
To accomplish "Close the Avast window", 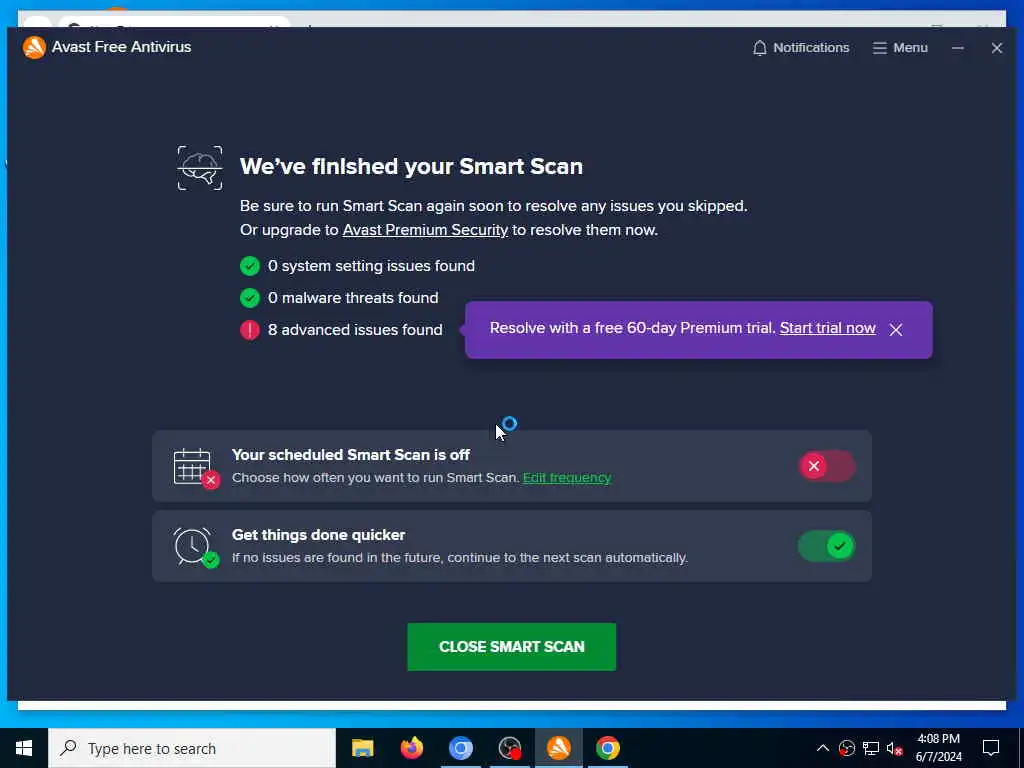I will click(x=997, y=48).
